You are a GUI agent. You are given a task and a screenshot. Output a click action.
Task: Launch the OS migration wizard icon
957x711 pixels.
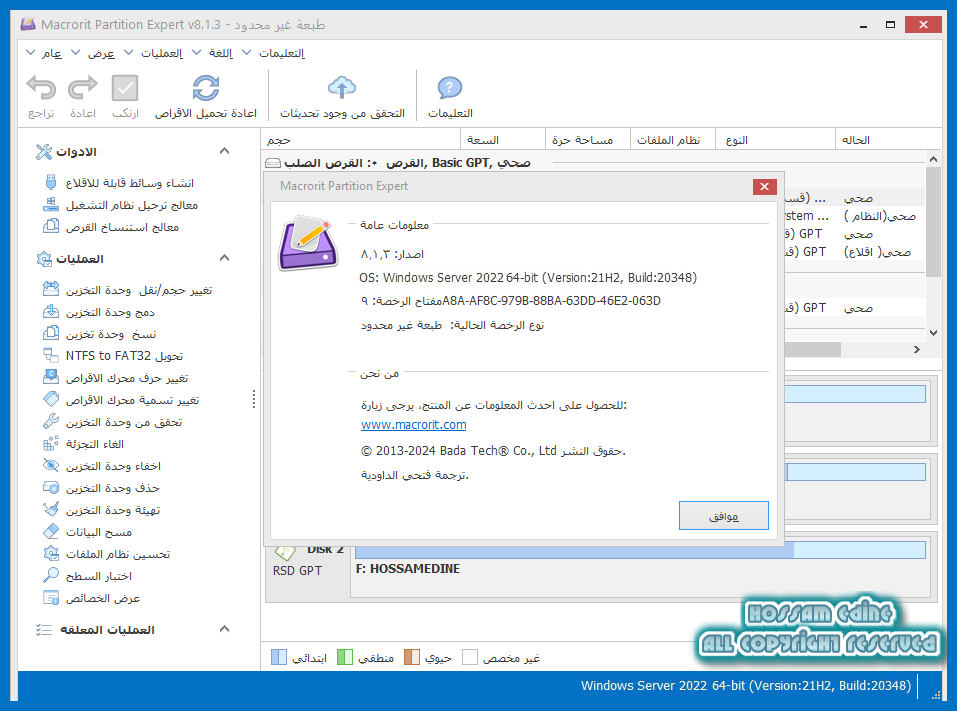click(x=51, y=204)
